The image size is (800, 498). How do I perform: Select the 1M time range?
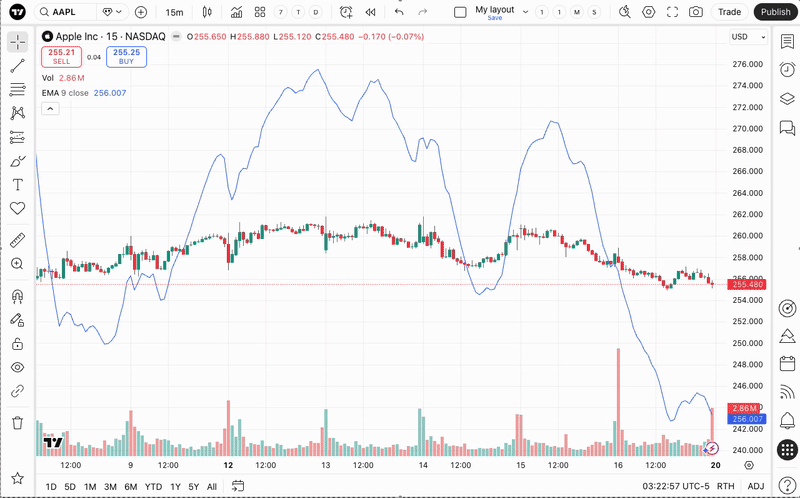90,487
